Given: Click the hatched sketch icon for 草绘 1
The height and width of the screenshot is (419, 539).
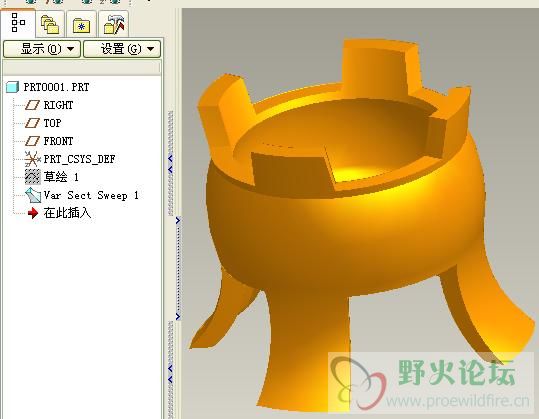Looking at the screenshot, I should (x=33, y=177).
